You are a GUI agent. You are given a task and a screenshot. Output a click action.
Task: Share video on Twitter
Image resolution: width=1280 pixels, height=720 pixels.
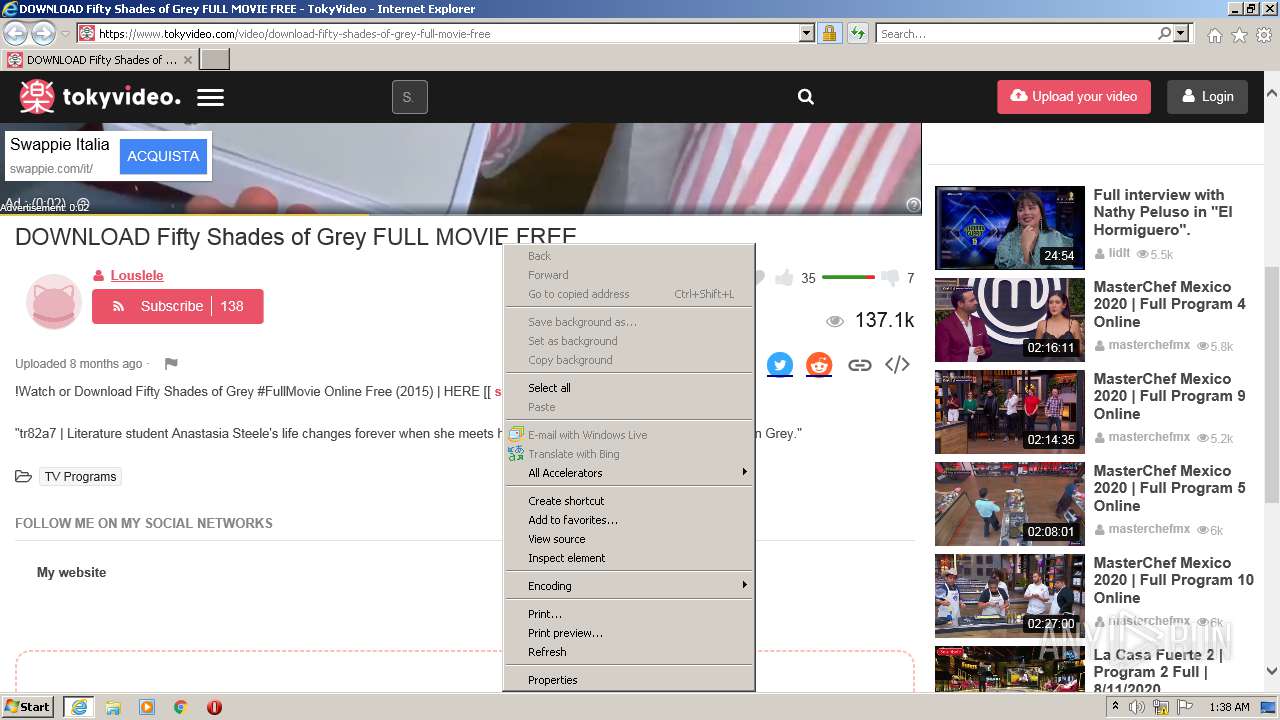(780, 365)
